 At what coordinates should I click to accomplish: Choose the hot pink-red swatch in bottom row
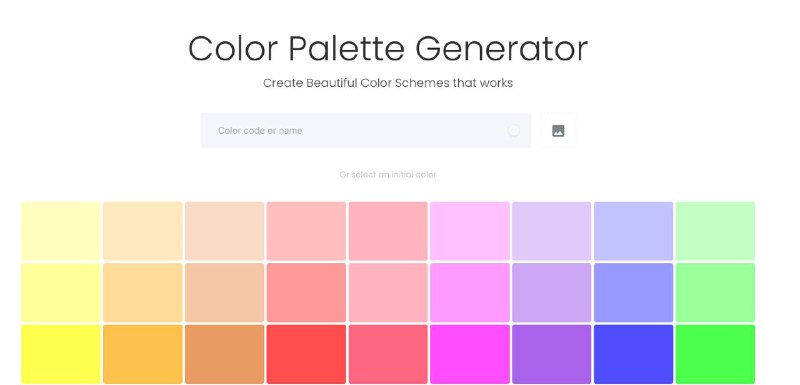pos(388,354)
